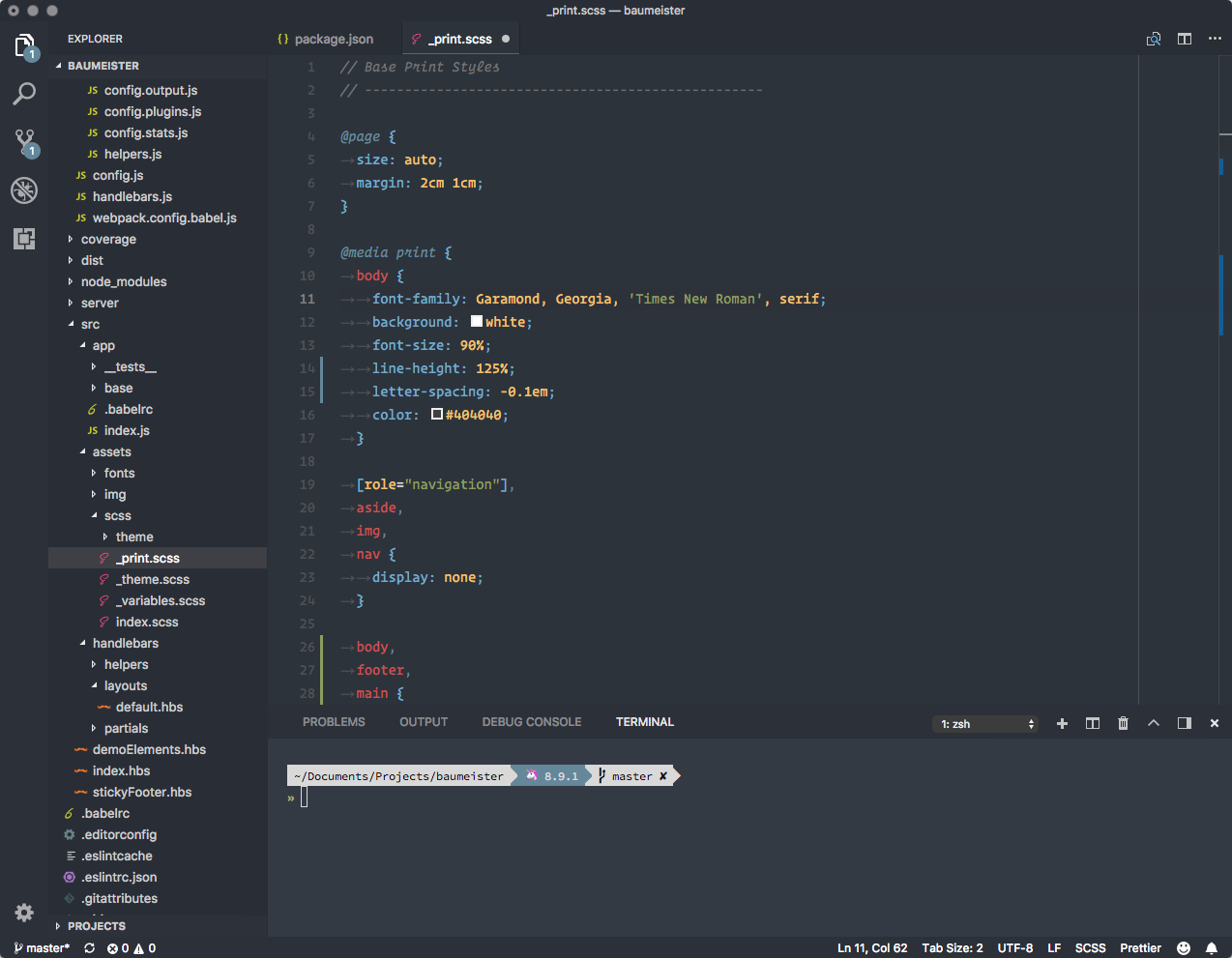The height and width of the screenshot is (958, 1232).
Task: Open the editor's More Actions ellipsis menu
Action: [x=1215, y=39]
